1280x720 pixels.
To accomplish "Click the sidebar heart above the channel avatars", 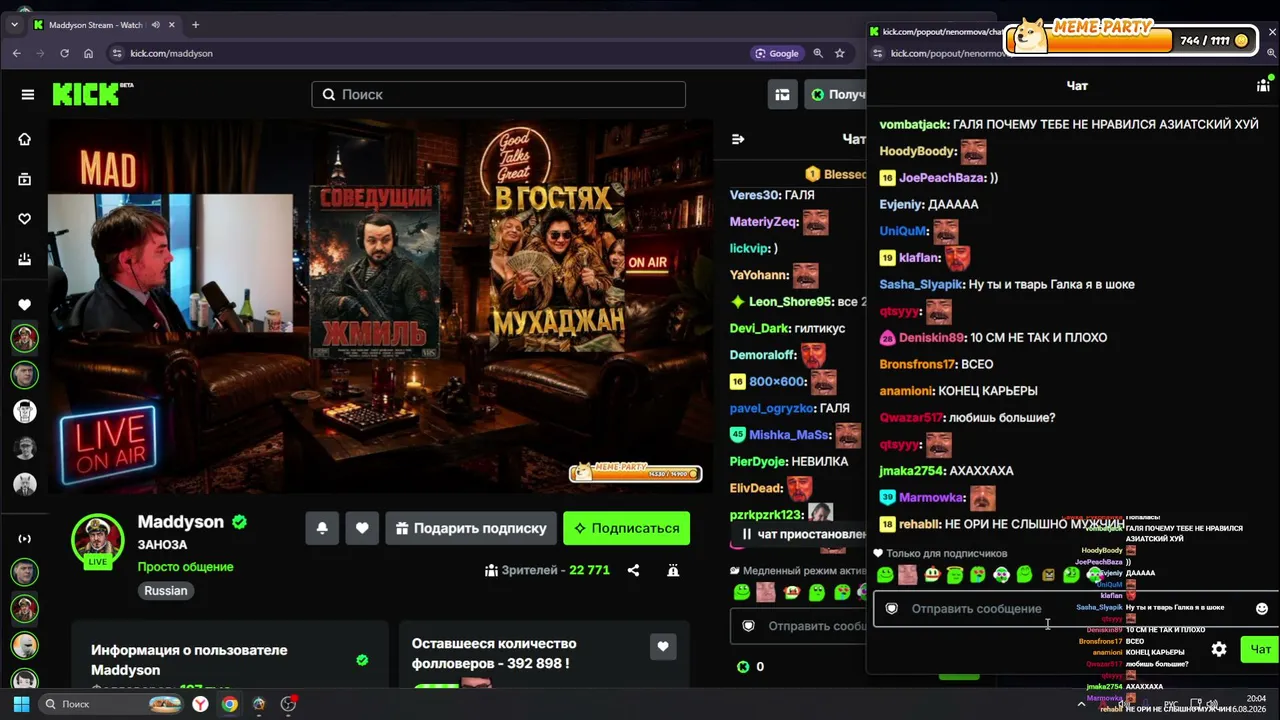I will pos(25,304).
